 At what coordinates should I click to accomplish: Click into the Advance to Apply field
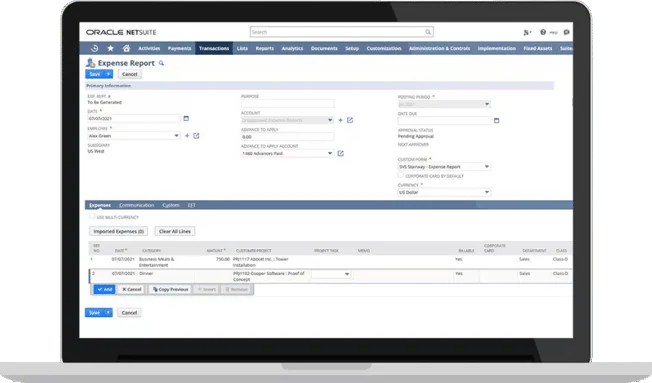pyautogui.click(x=288, y=137)
